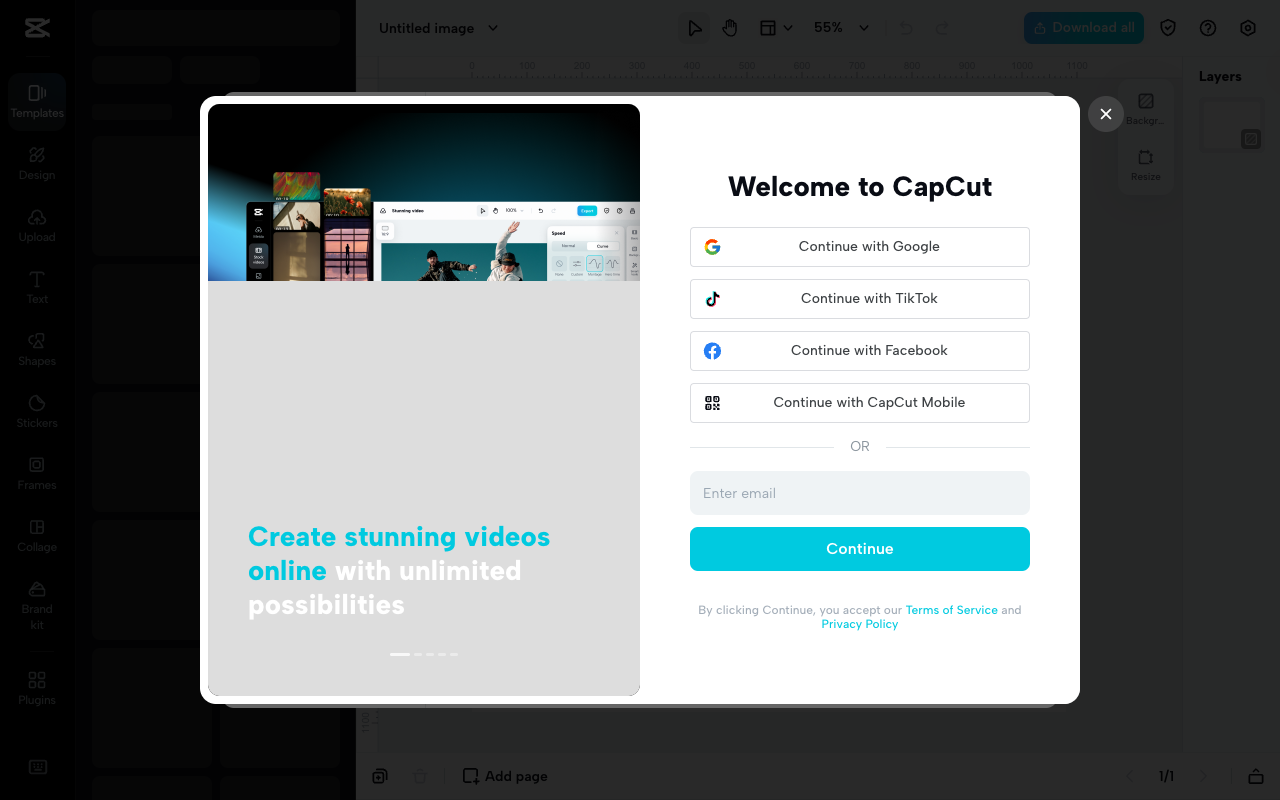Open the help question mark icon
Image resolution: width=1280 pixels, height=800 pixels.
pos(1208,28)
